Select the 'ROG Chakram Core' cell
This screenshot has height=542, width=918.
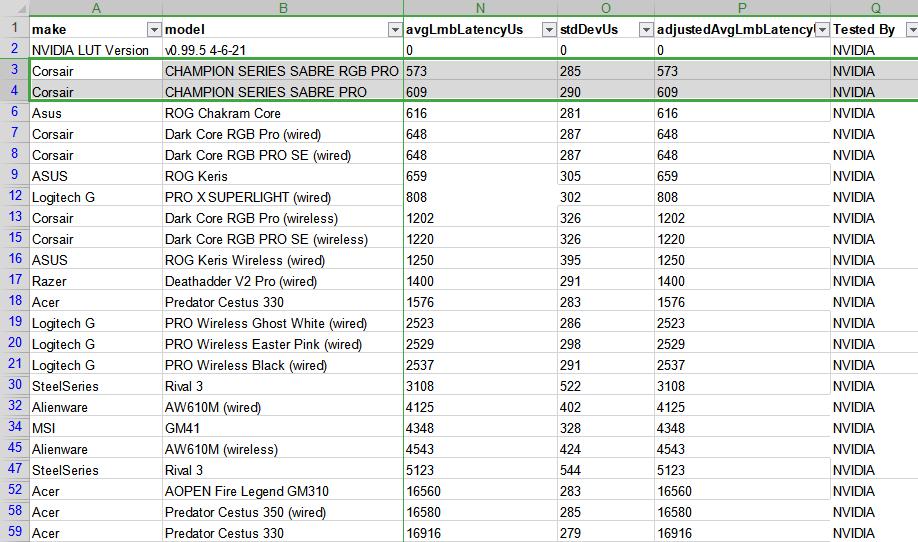(283, 114)
